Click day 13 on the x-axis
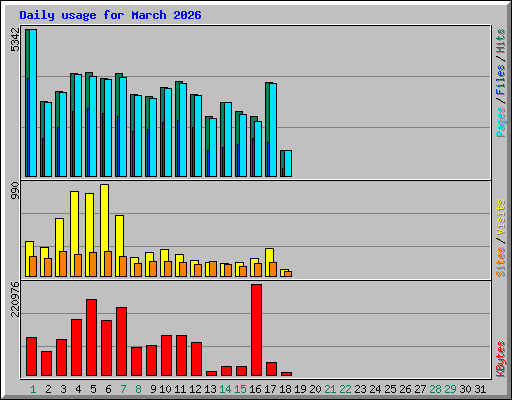The width and height of the screenshot is (512, 400). [210, 389]
